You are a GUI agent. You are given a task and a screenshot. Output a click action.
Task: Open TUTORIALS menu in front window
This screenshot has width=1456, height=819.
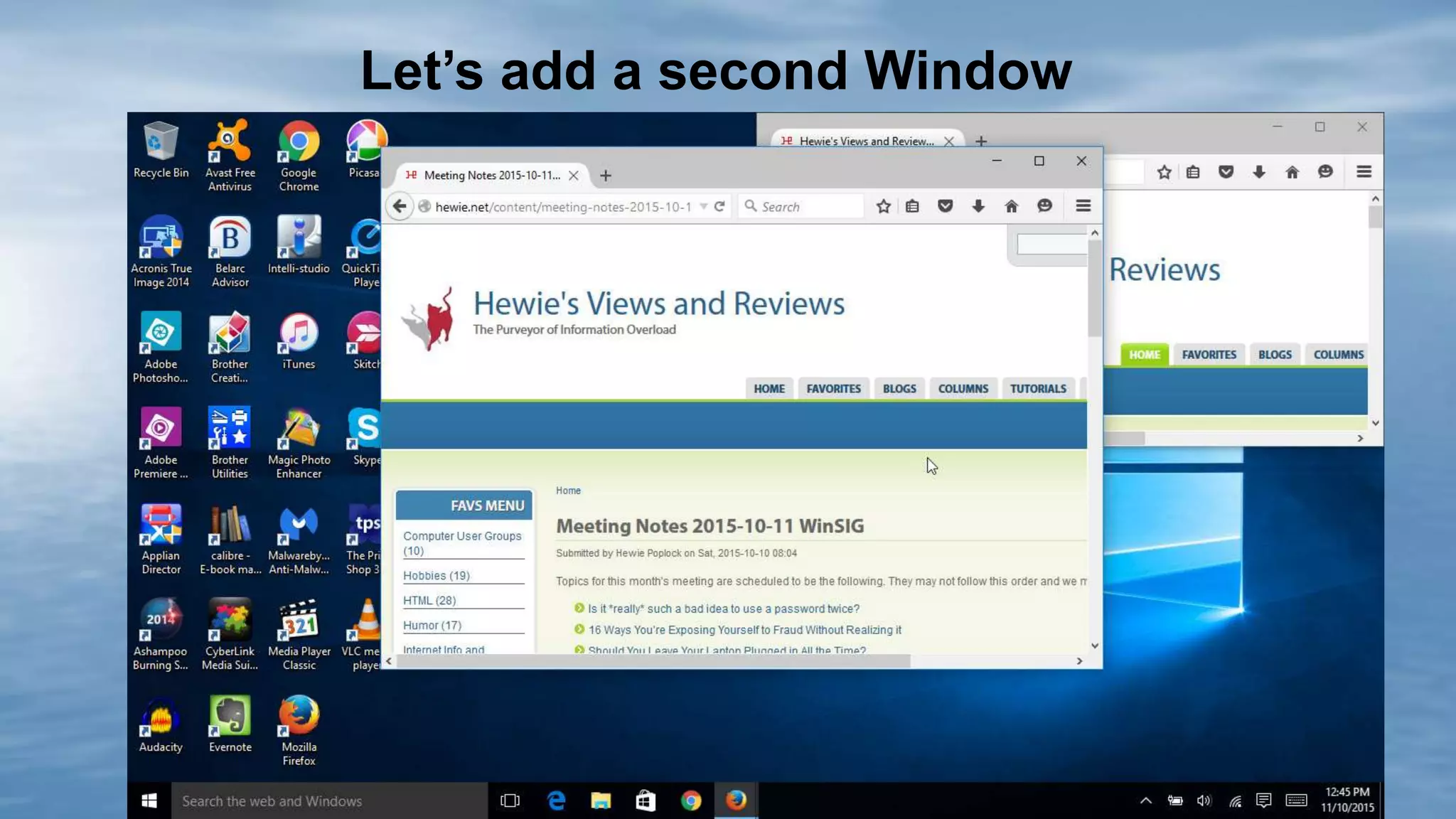(x=1038, y=389)
